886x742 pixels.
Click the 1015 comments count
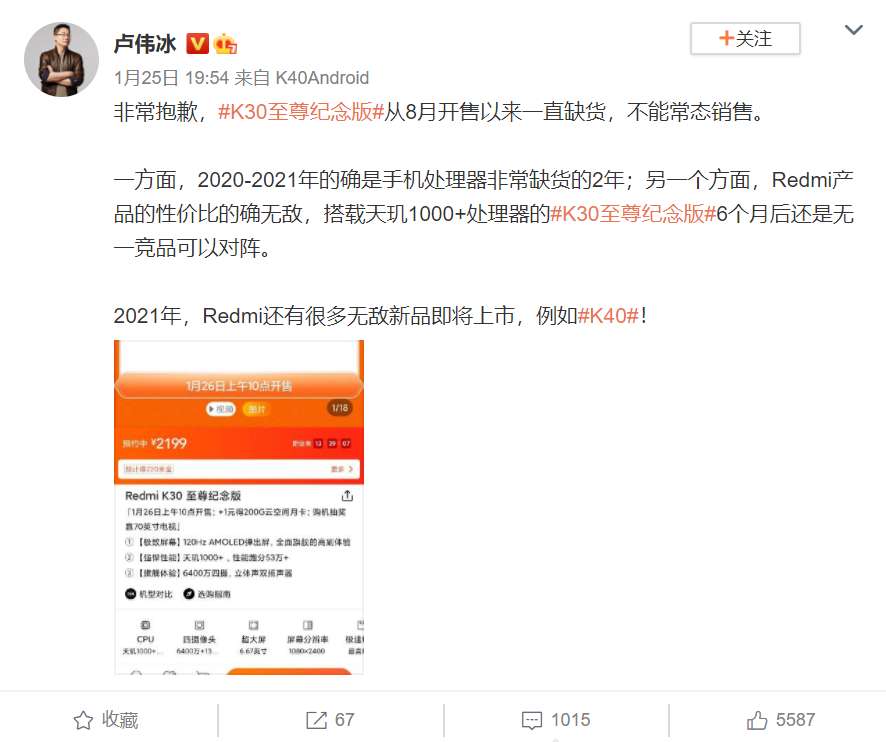571,720
